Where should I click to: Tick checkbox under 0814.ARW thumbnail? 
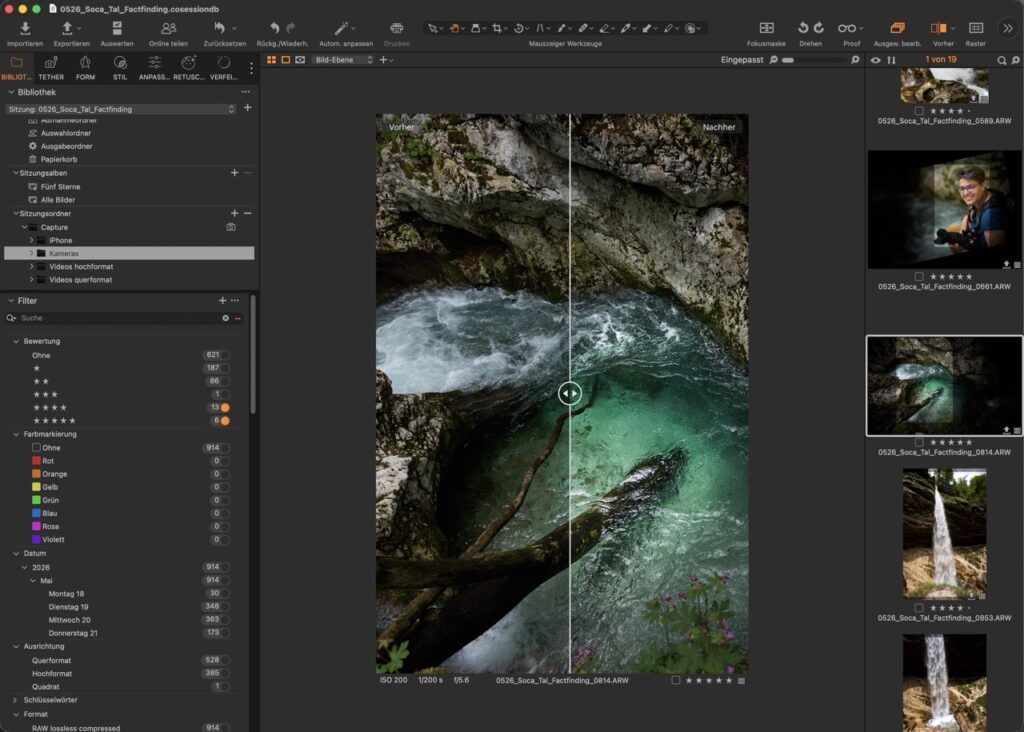(x=919, y=443)
